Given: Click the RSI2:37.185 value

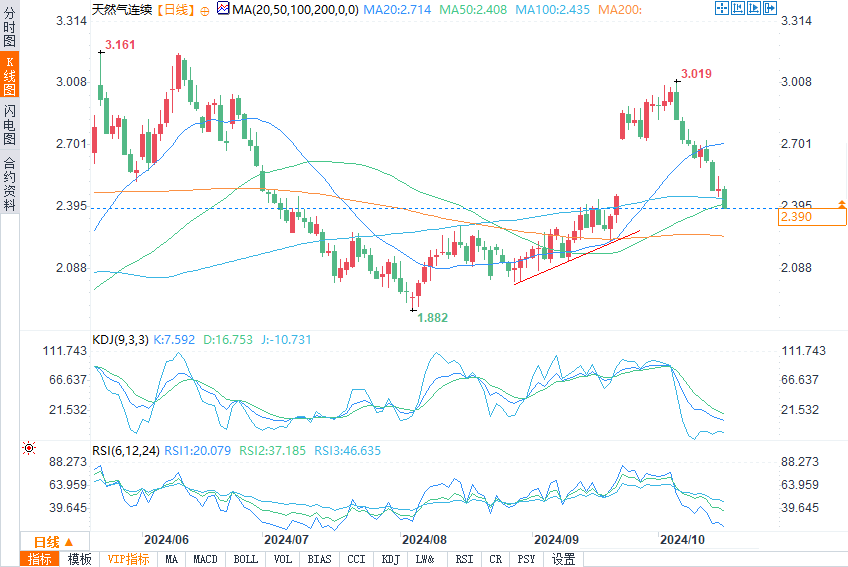Looking at the screenshot, I should tap(273, 451).
